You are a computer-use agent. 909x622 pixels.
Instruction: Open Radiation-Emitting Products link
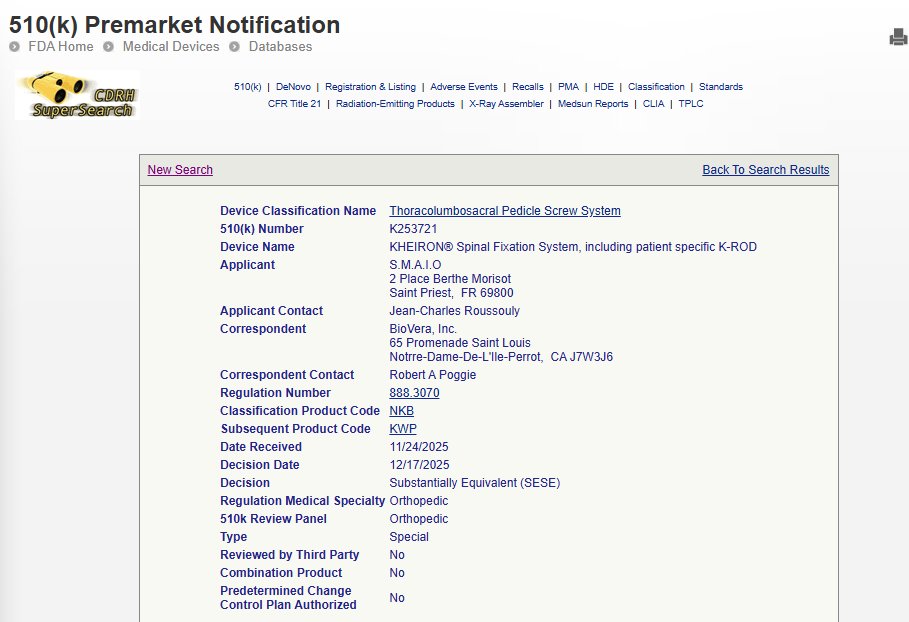[x=395, y=104]
